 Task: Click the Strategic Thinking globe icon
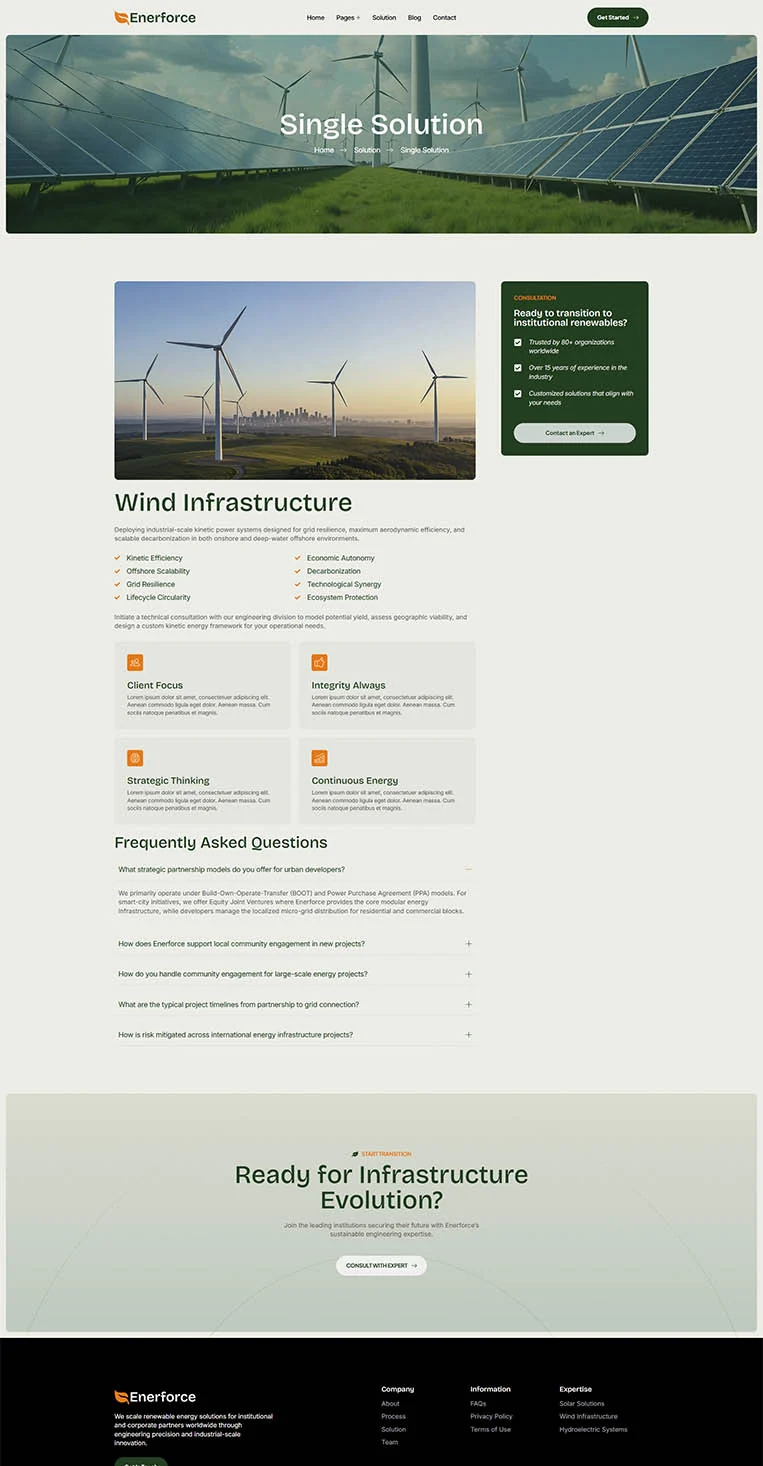click(x=135, y=758)
